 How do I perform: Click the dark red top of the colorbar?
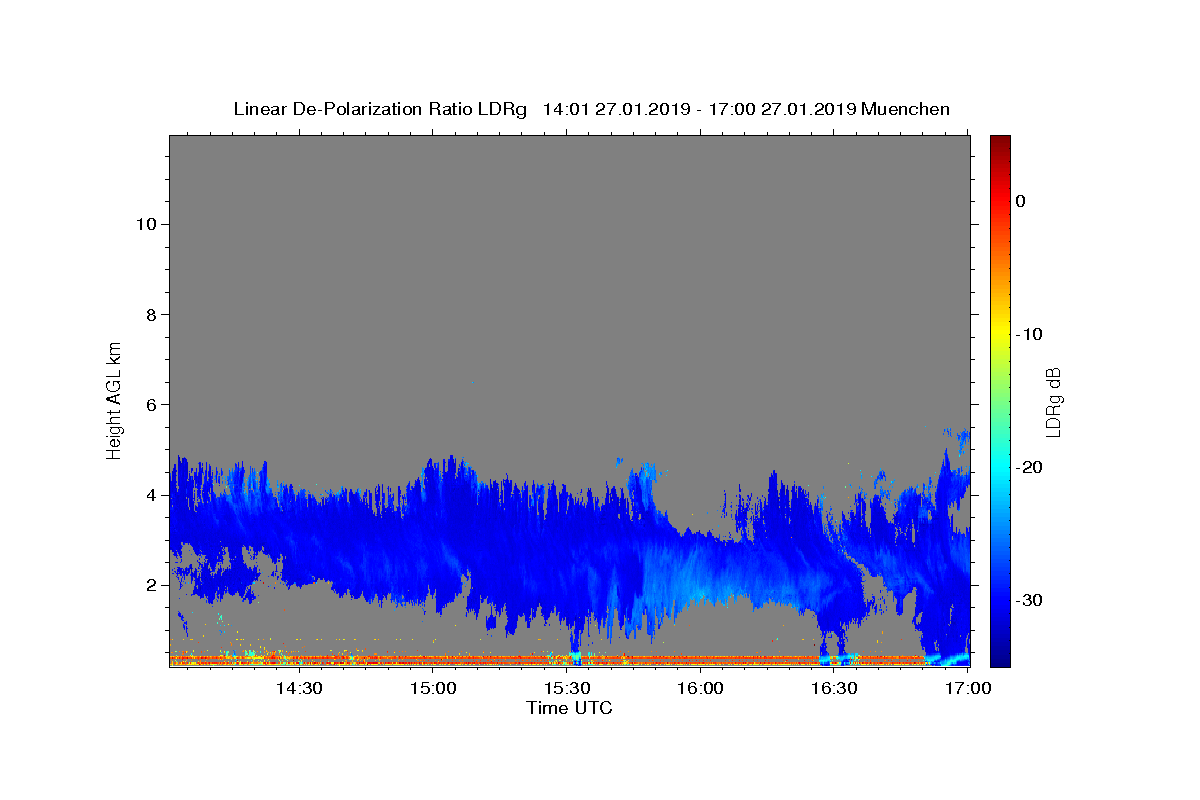pos(1000,145)
